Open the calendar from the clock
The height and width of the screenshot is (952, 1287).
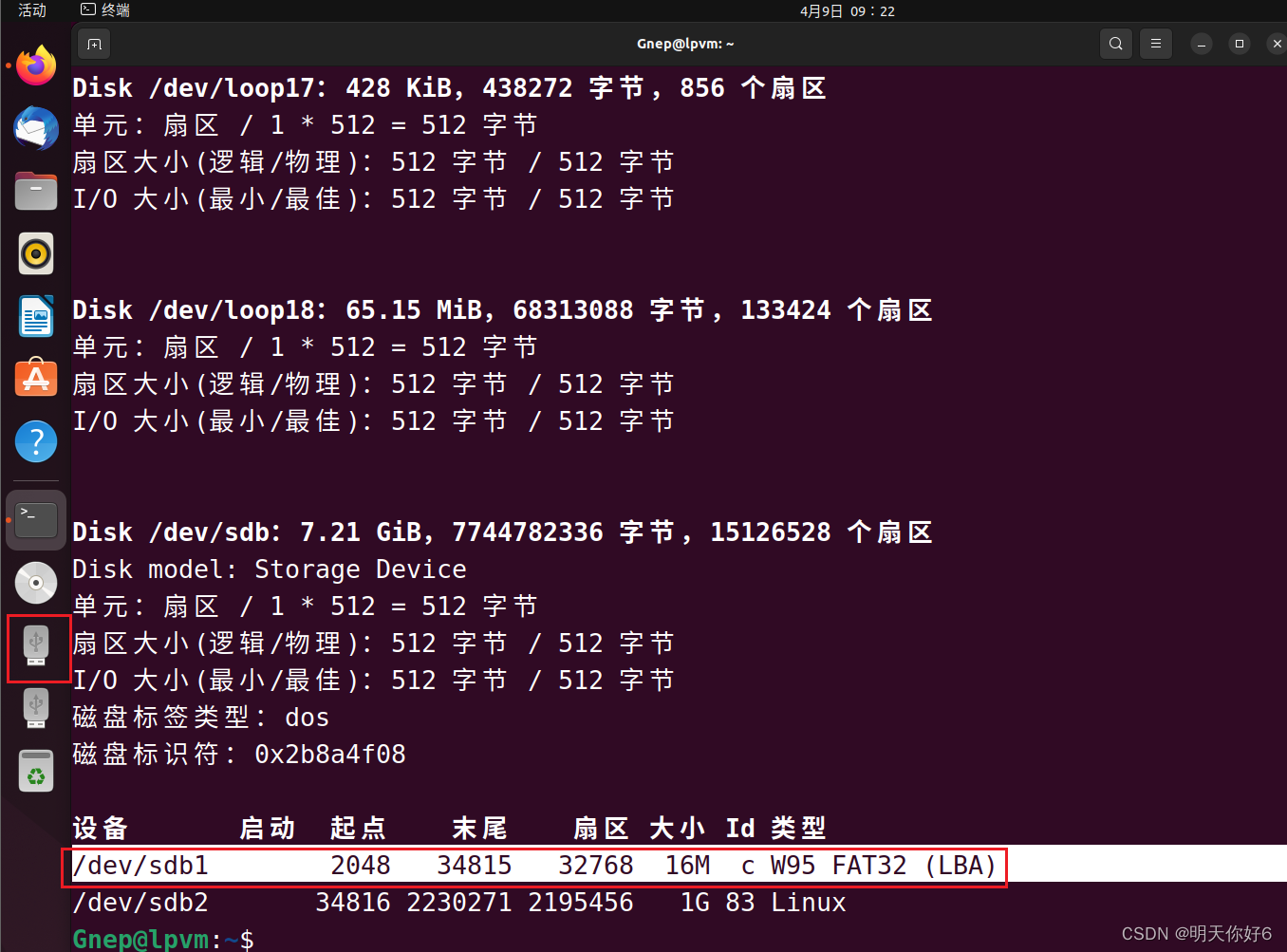tap(848, 10)
